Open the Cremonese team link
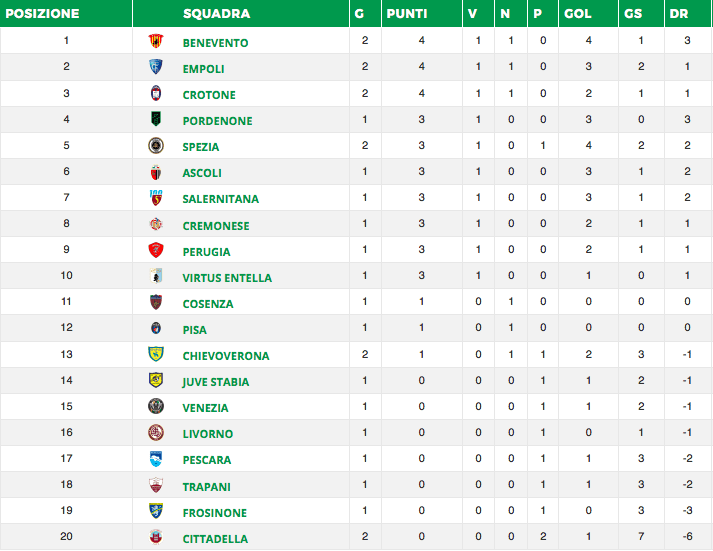Screen dimensions: 713x551 (x=216, y=226)
